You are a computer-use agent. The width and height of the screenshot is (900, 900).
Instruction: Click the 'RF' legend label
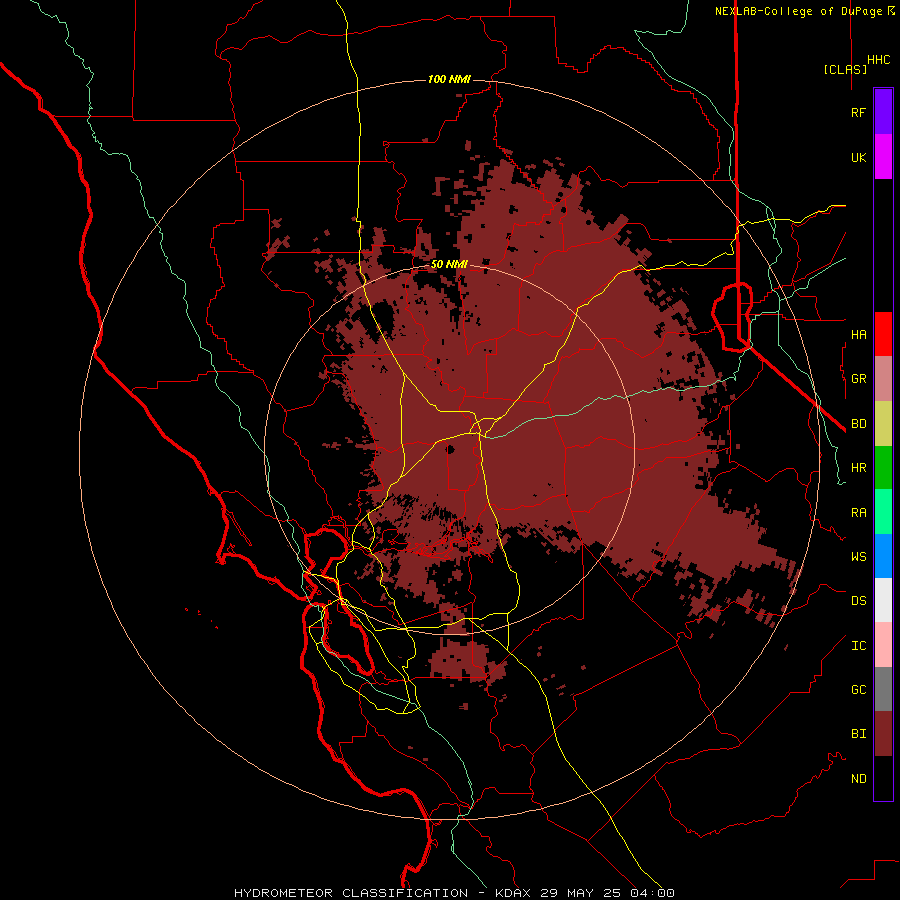(x=858, y=112)
